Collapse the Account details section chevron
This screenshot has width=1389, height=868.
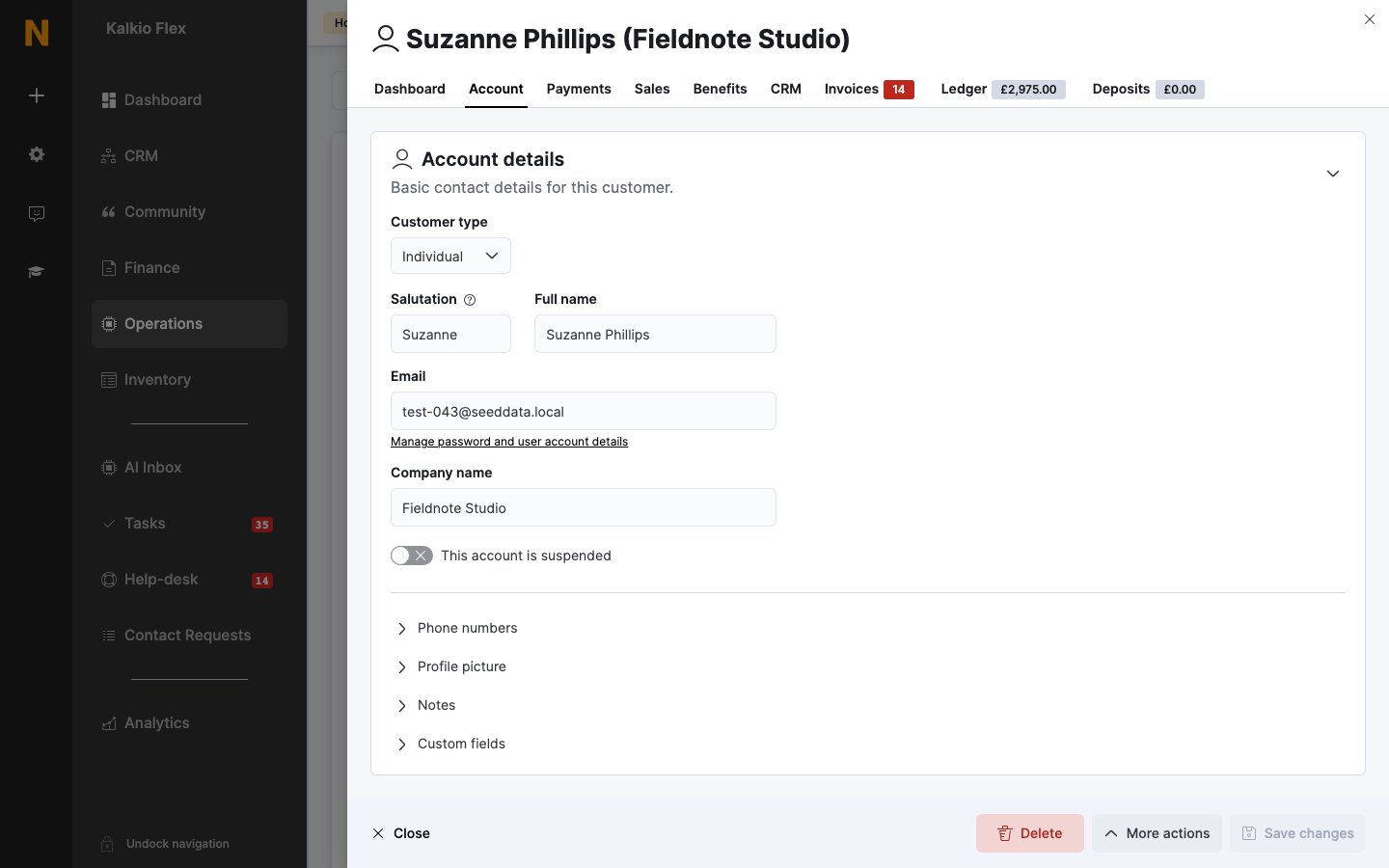tap(1333, 174)
